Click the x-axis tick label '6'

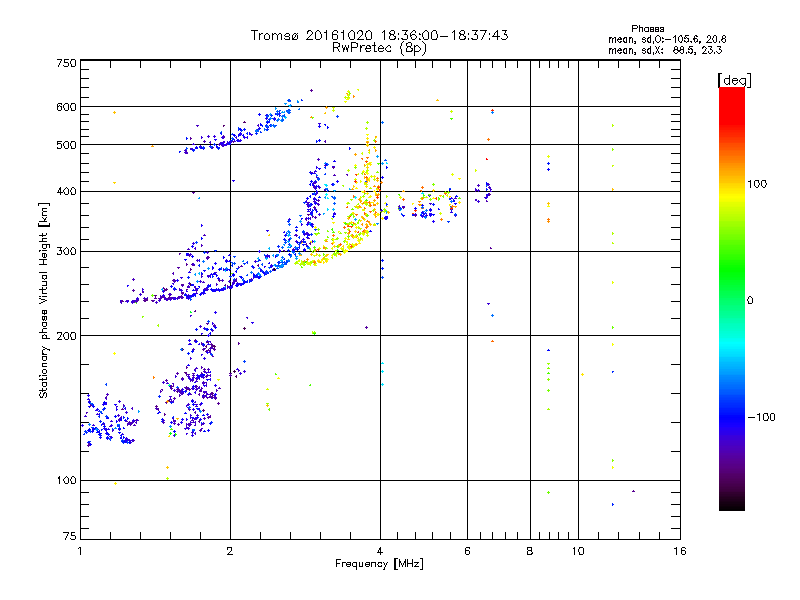click(x=467, y=551)
